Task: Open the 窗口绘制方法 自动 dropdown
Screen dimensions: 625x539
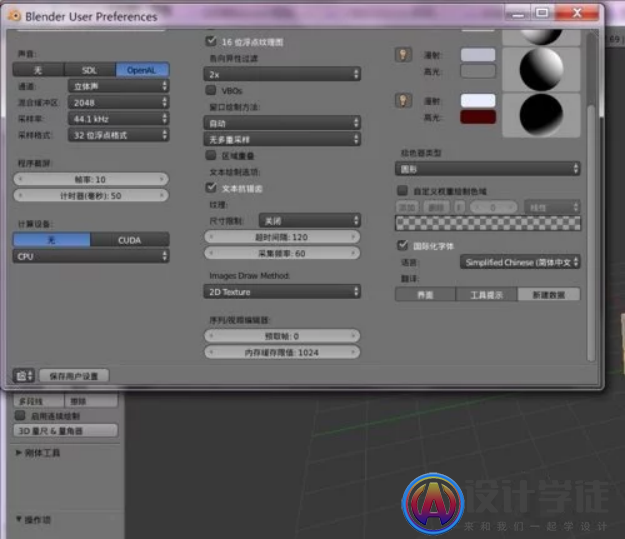Action: pos(282,123)
